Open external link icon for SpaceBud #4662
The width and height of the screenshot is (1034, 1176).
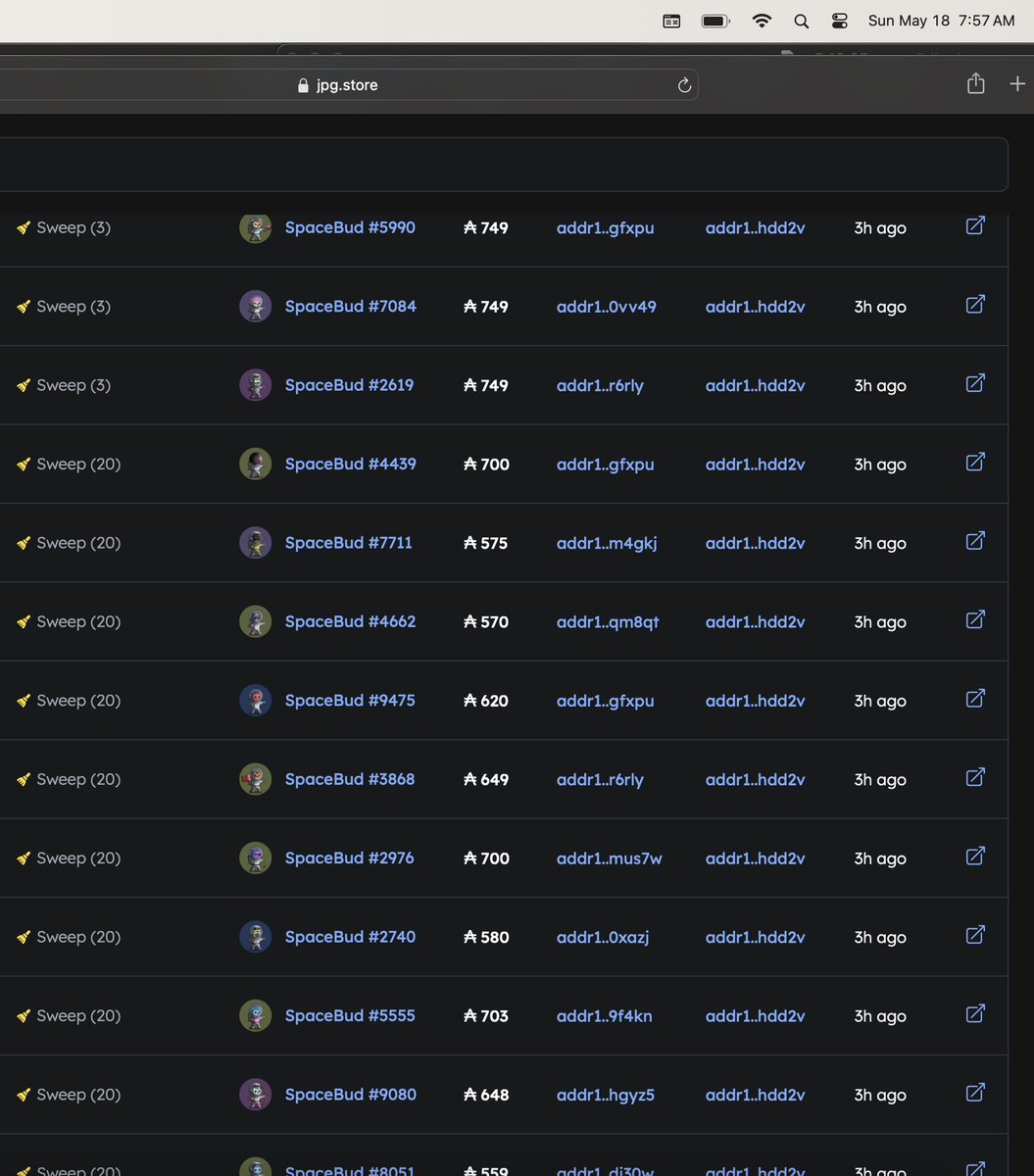point(975,619)
